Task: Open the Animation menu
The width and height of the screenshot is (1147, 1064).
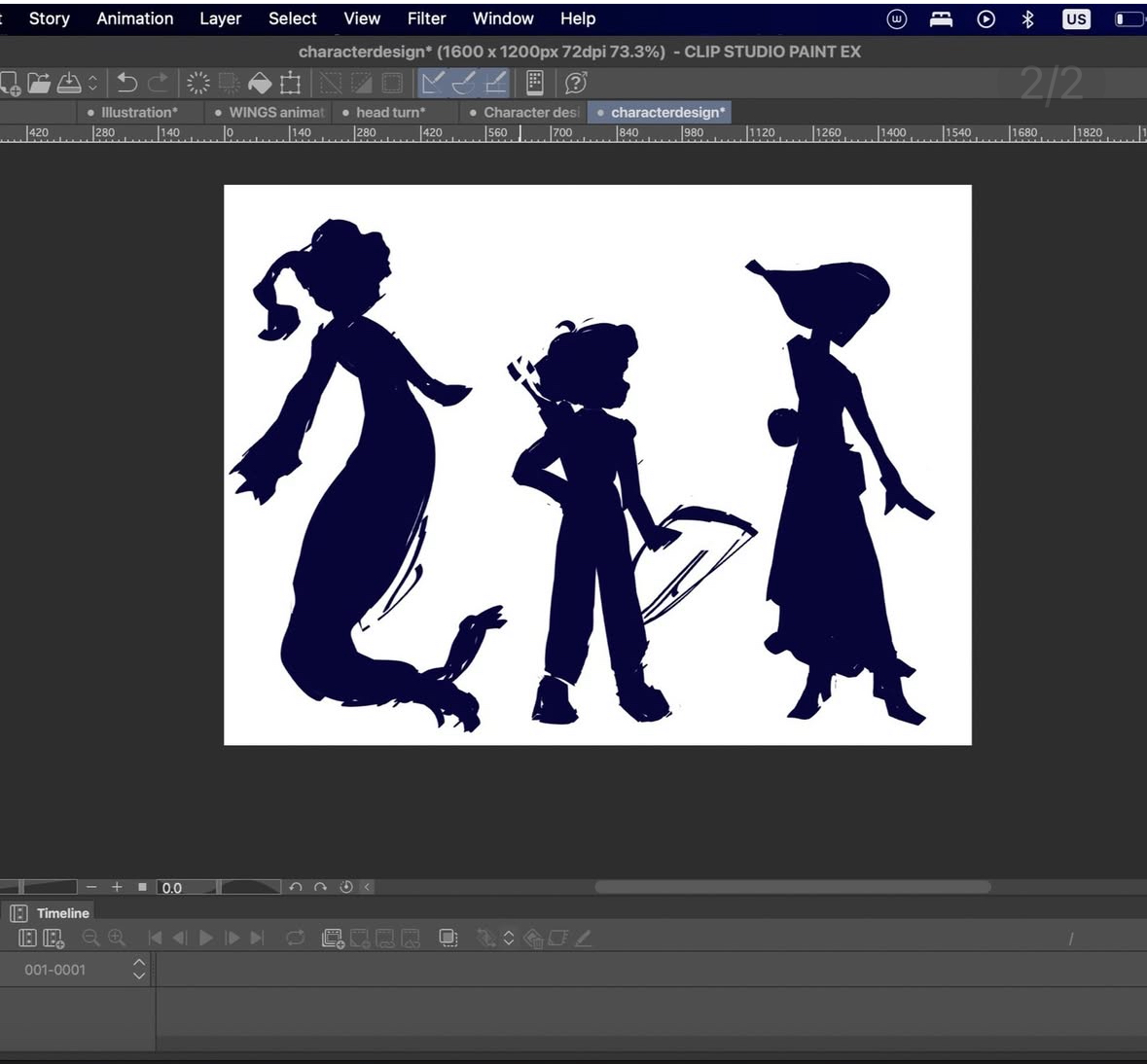Action: pos(134,18)
